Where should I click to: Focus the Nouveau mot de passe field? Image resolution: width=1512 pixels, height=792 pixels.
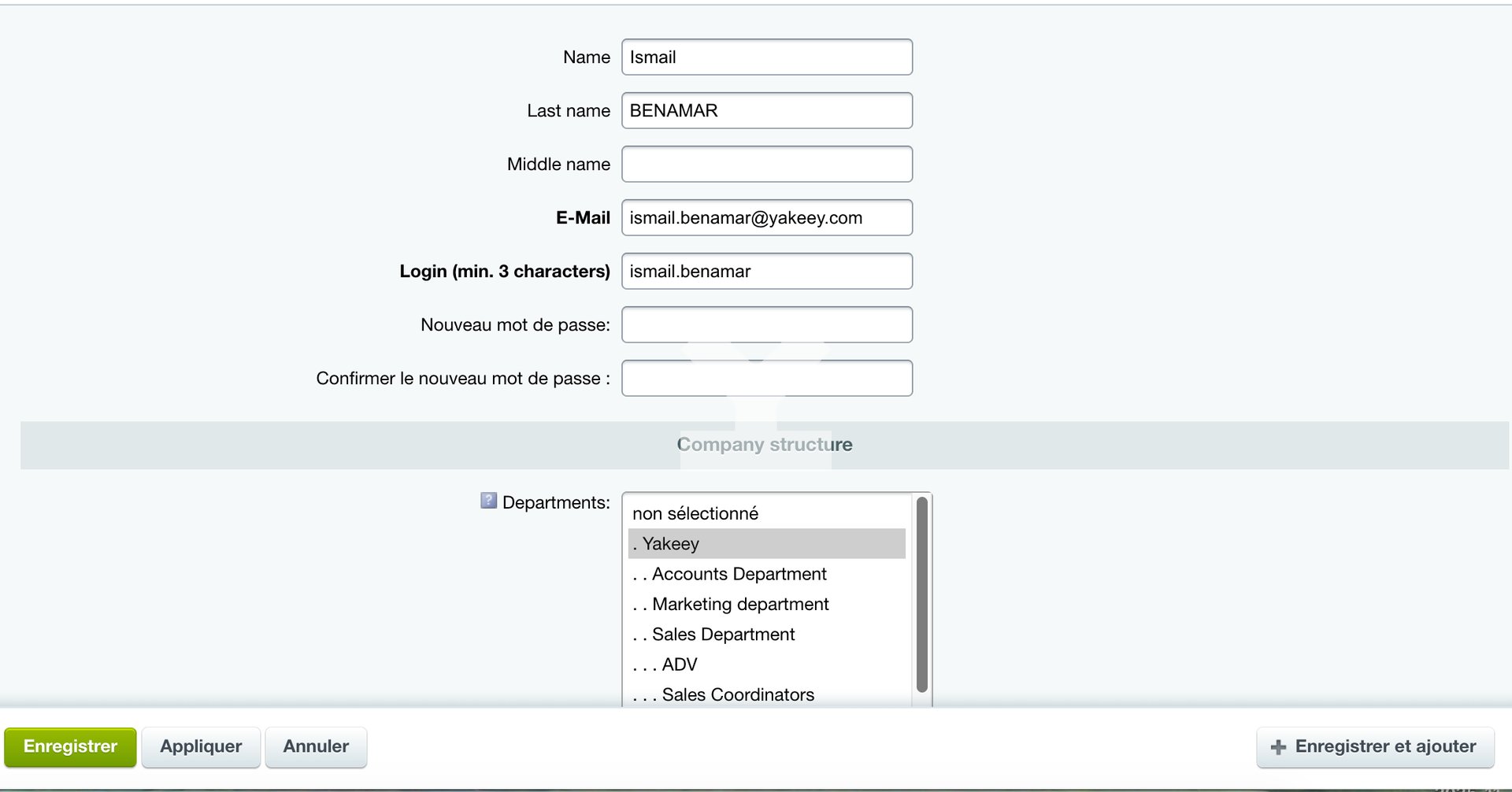click(x=766, y=325)
